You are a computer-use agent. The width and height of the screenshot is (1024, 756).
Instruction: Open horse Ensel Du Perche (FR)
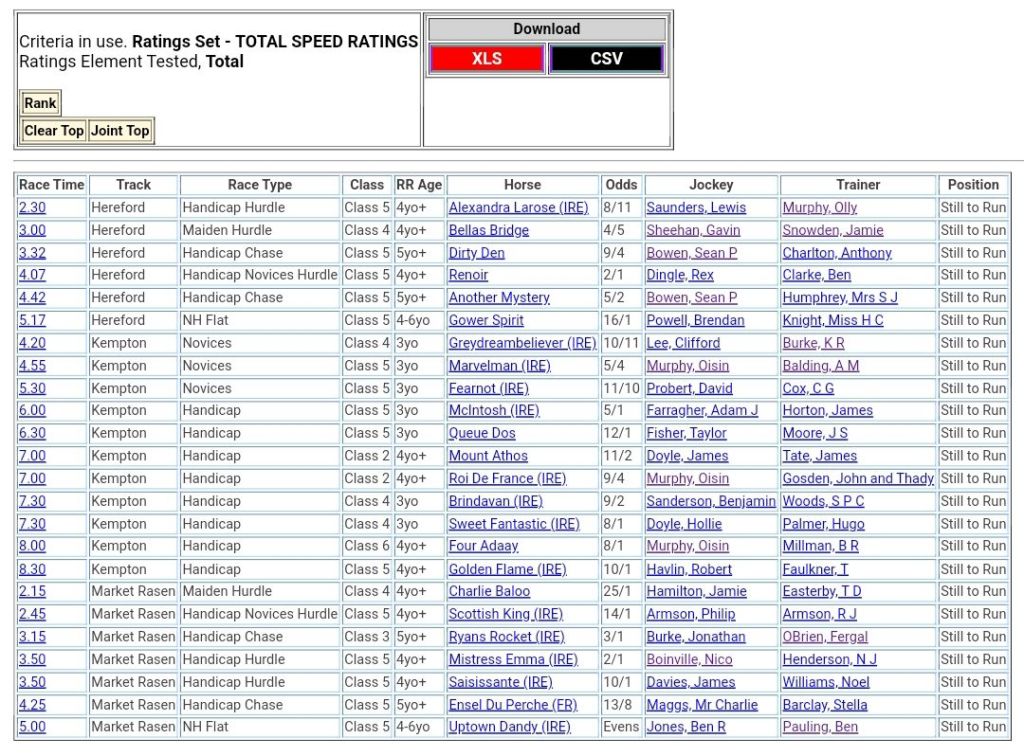[x=512, y=705]
